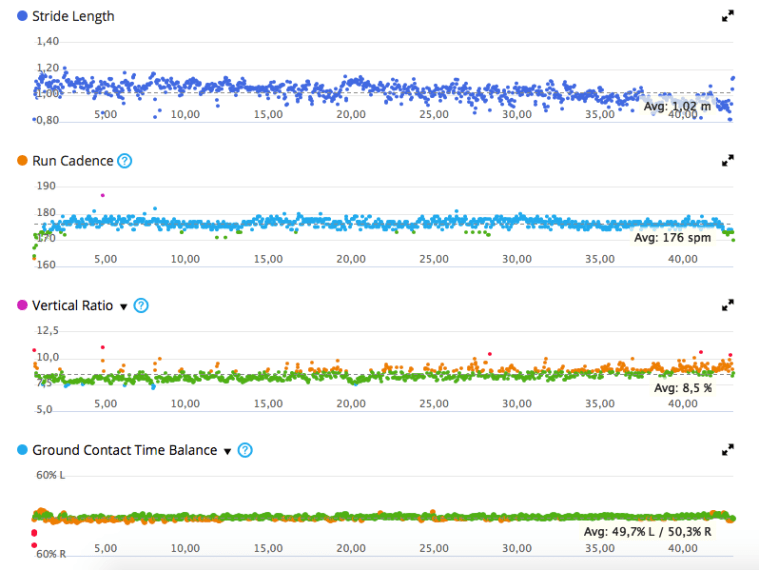759x570 pixels.
Task: Click the Avg: 8,5 % label
Action: (683, 387)
